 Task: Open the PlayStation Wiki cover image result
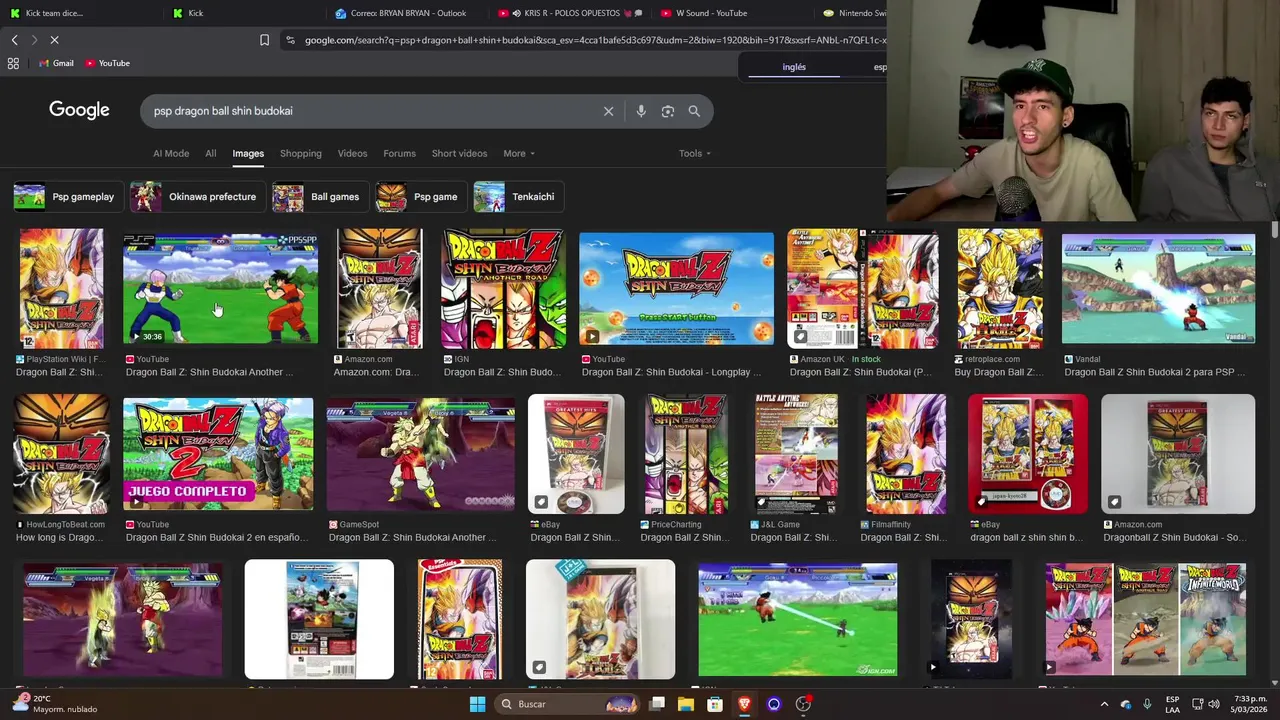61,288
